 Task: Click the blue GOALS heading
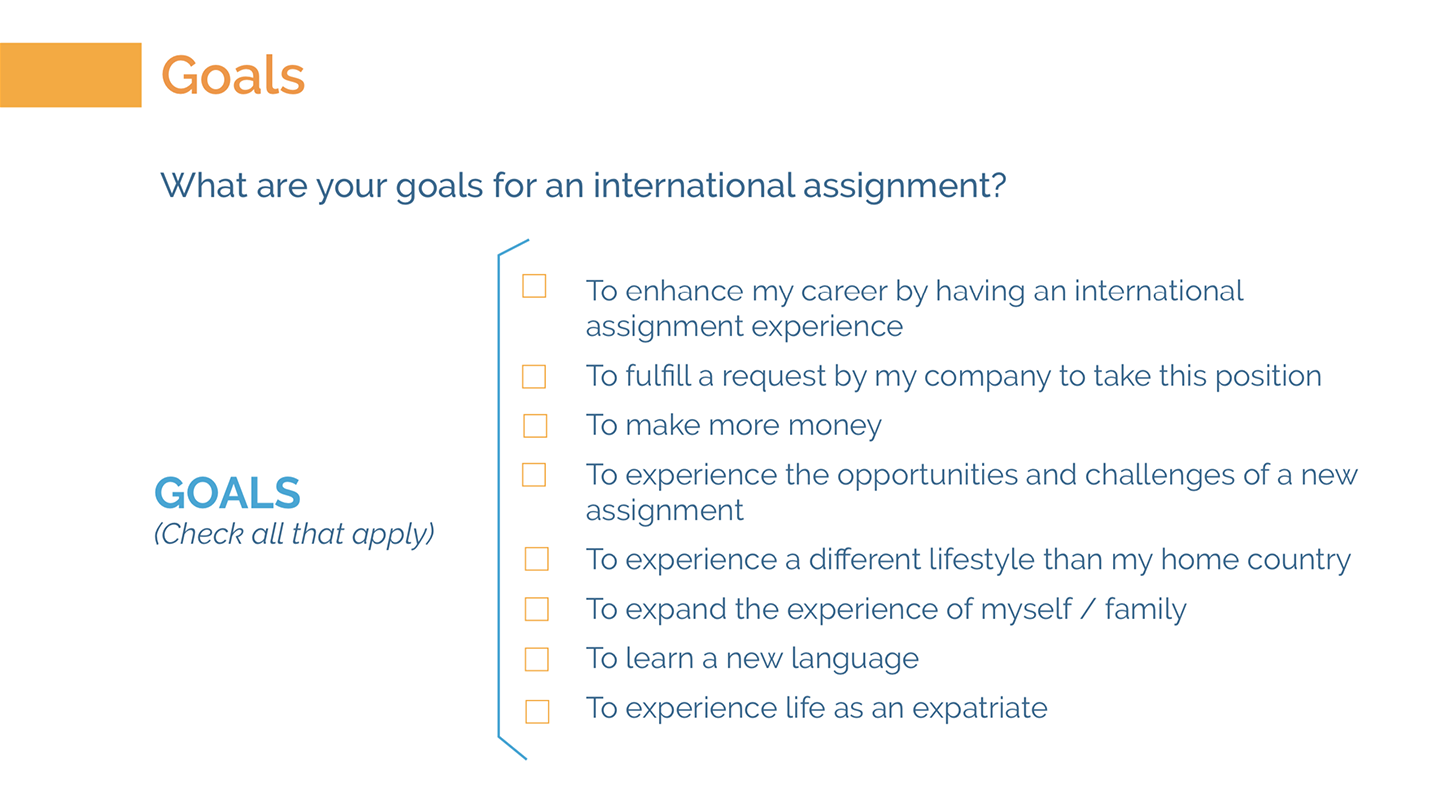coord(227,493)
